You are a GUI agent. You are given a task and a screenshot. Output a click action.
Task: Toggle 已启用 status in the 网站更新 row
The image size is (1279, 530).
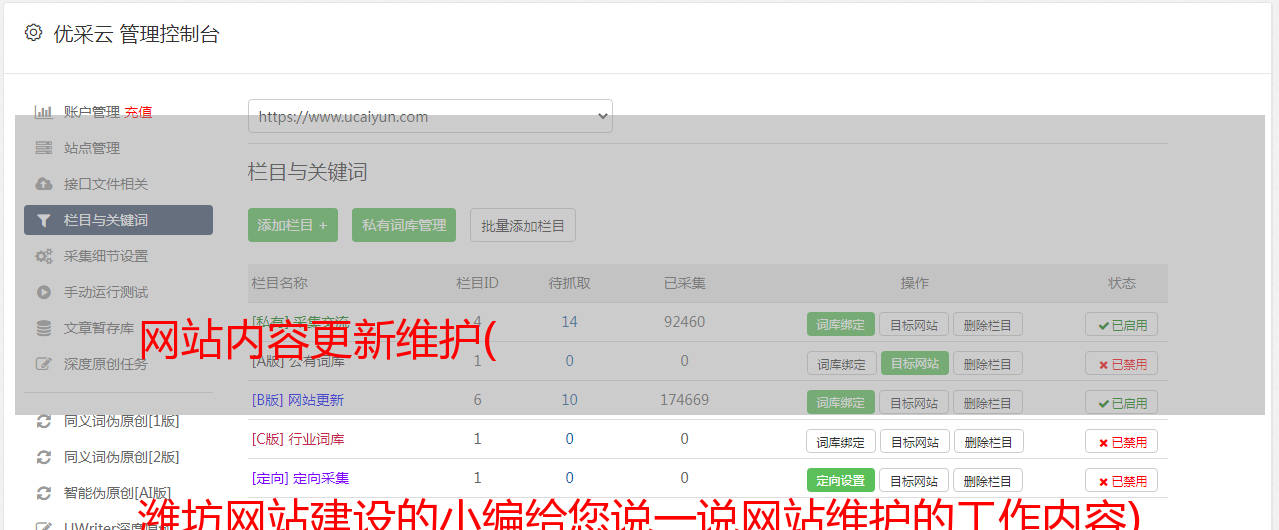(x=1122, y=402)
